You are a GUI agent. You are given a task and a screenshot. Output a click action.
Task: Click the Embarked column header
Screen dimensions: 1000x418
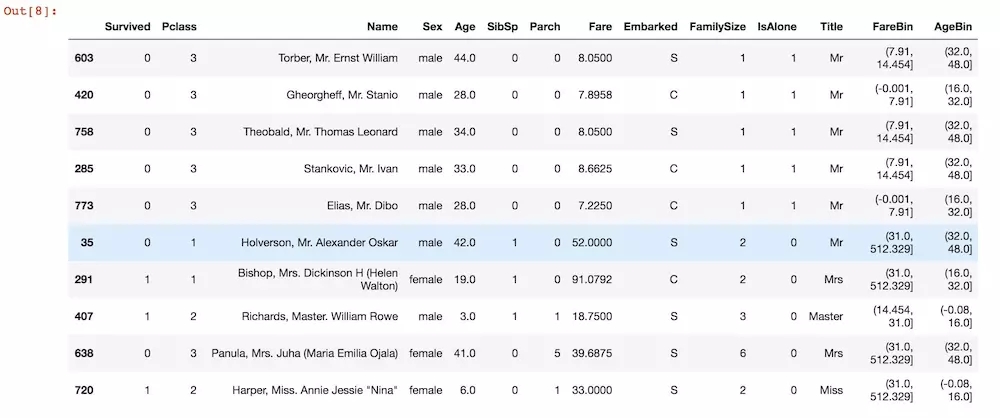click(x=651, y=26)
